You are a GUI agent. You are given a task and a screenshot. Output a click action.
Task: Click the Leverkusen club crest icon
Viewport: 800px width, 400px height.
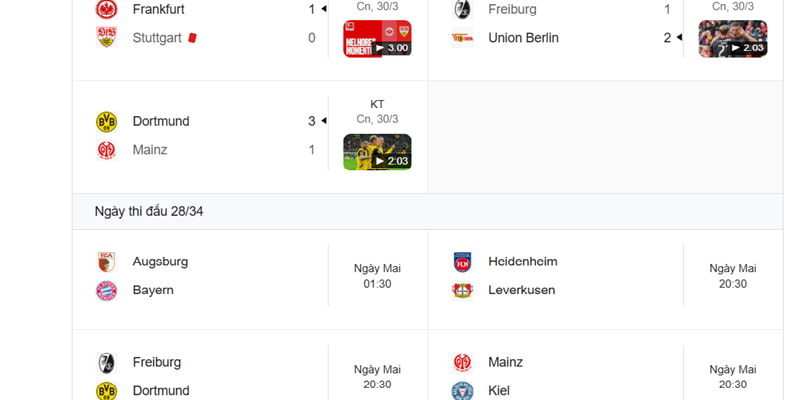click(x=462, y=291)
